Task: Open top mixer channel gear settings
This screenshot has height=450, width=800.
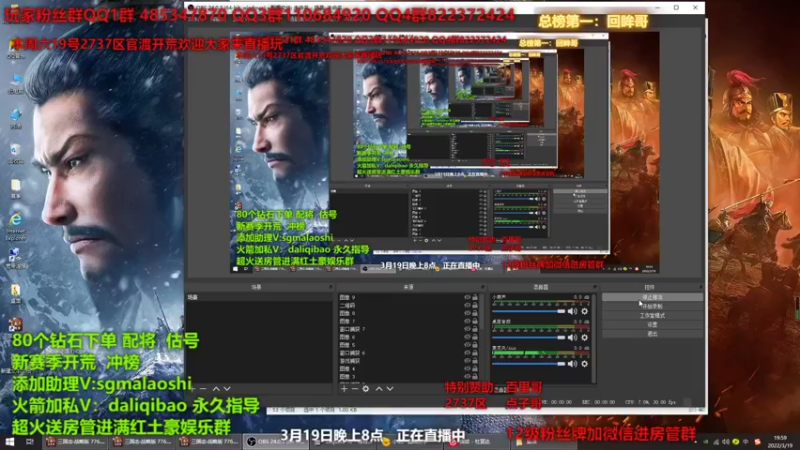Action: pyautogui.click(x=585, y=311)
